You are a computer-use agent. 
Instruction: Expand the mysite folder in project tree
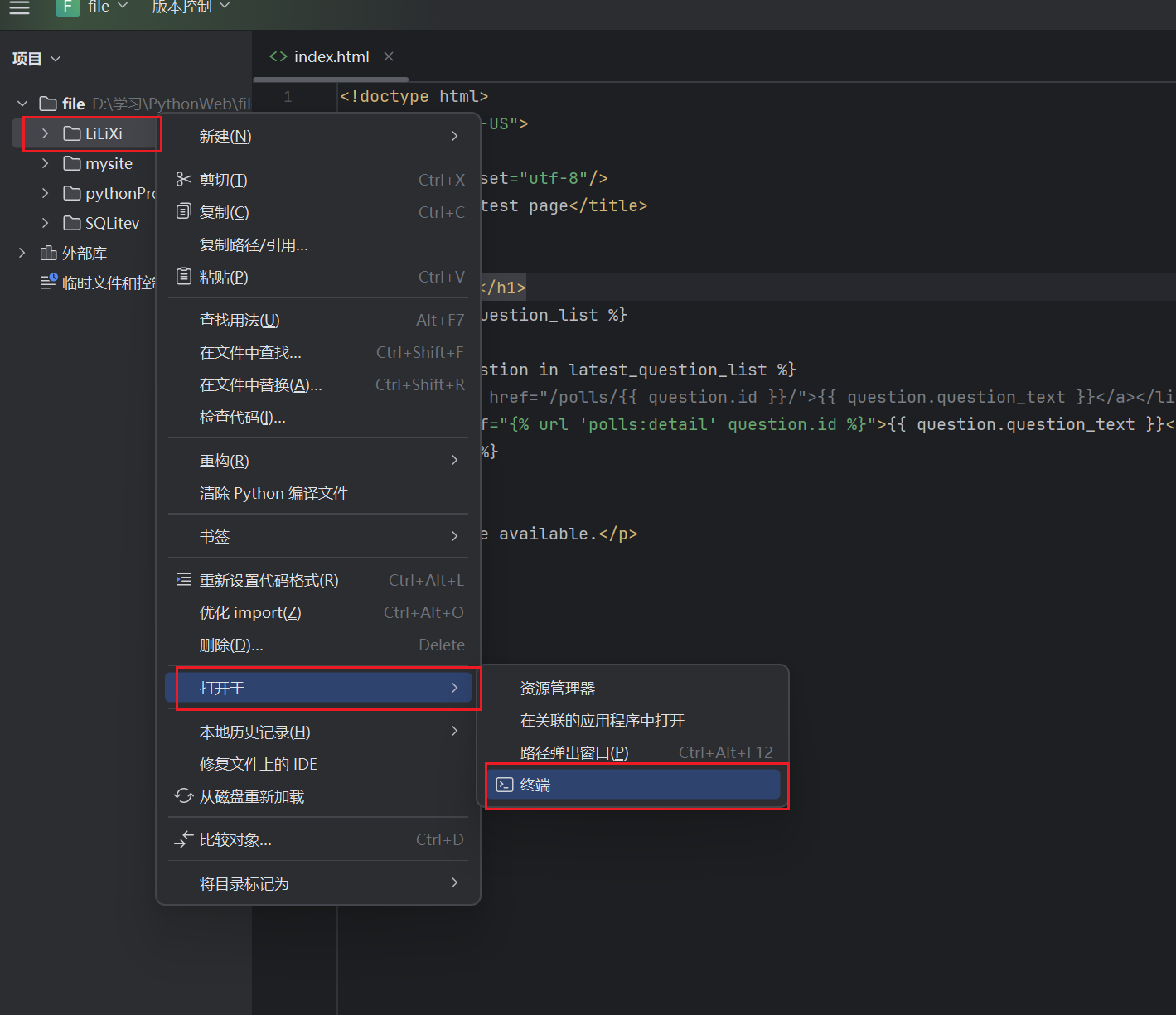[46, 163]
